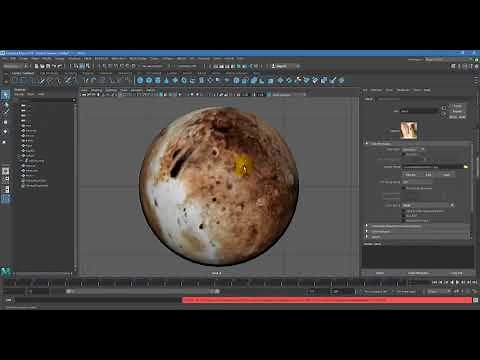Play the animation forwards

click(457, 282)
